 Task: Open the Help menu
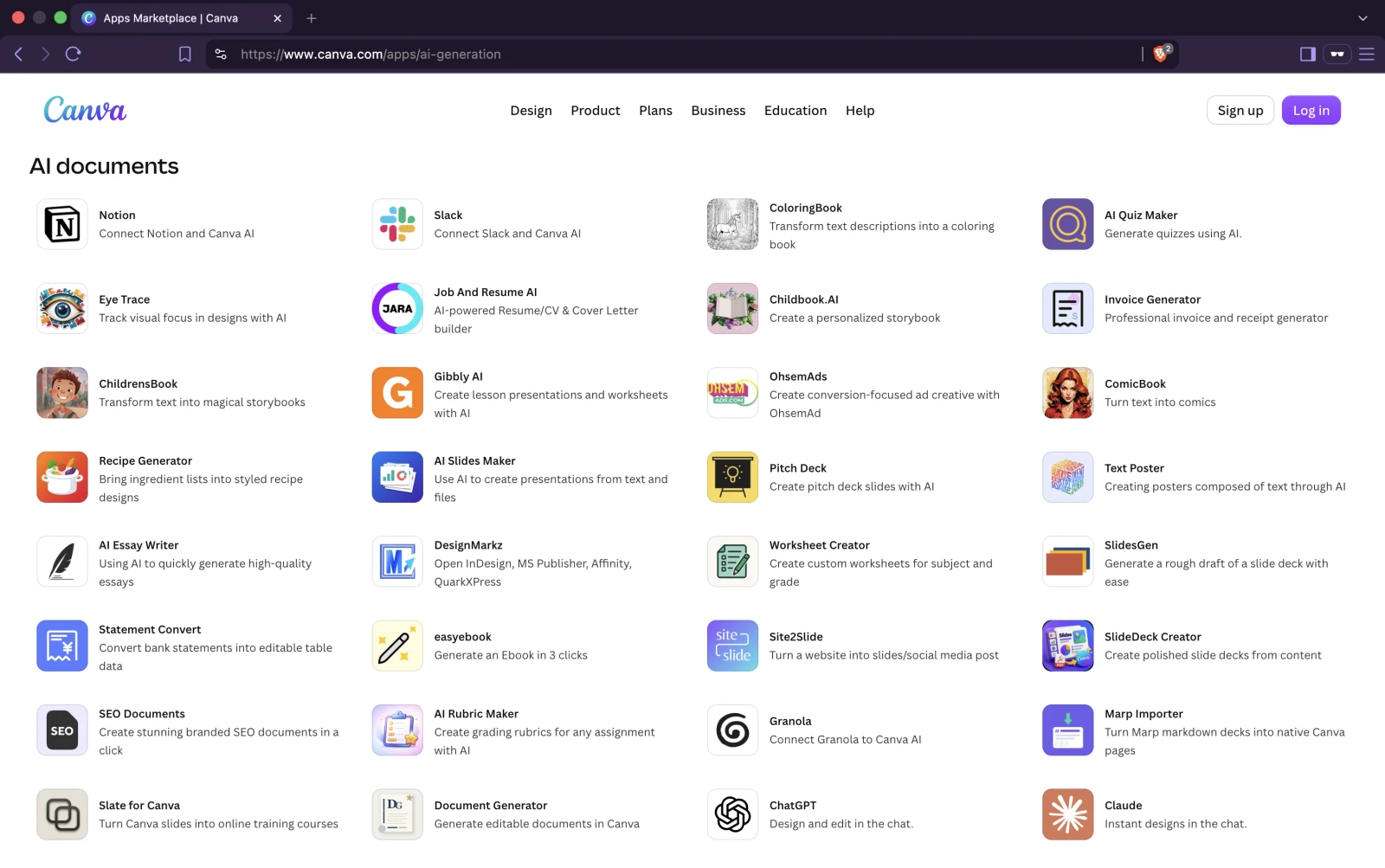click(860, 111)
